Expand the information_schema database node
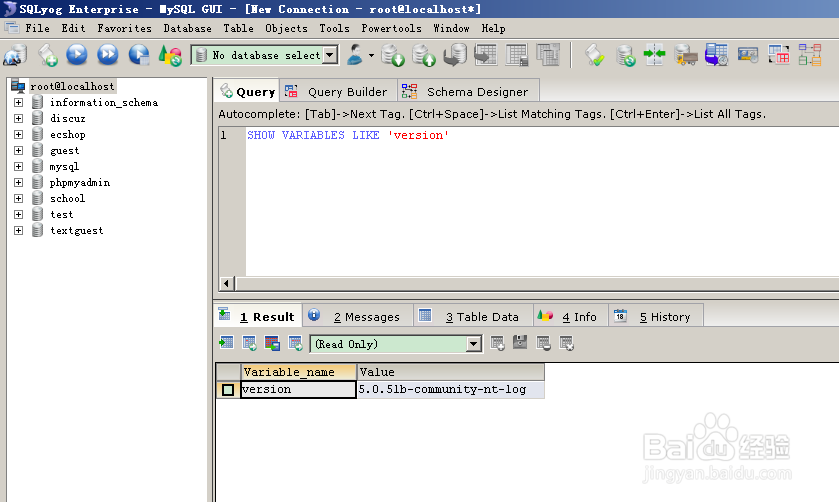 [x=19, y=102]
